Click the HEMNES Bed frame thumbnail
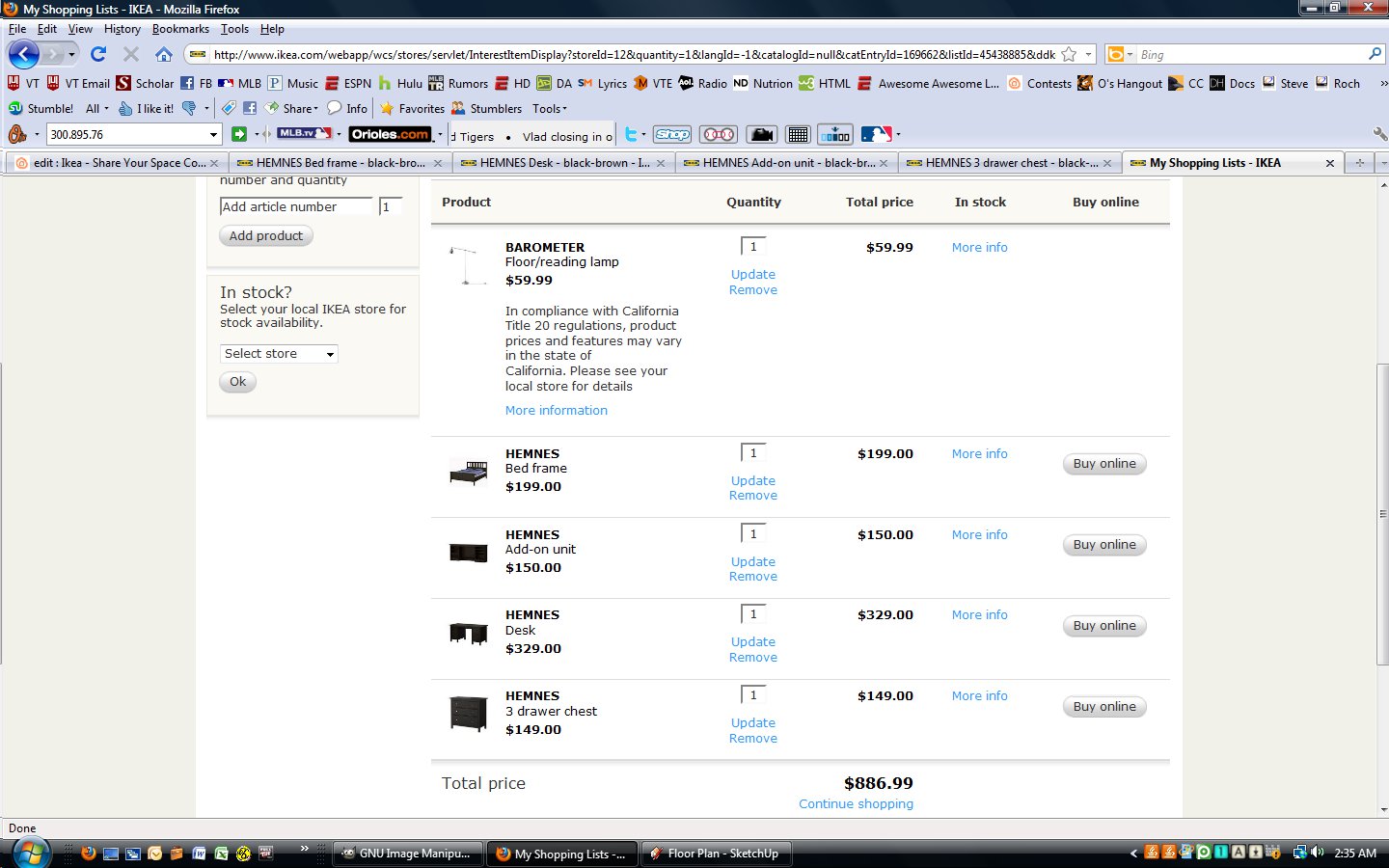The image size is (1389, 868). 469,473
